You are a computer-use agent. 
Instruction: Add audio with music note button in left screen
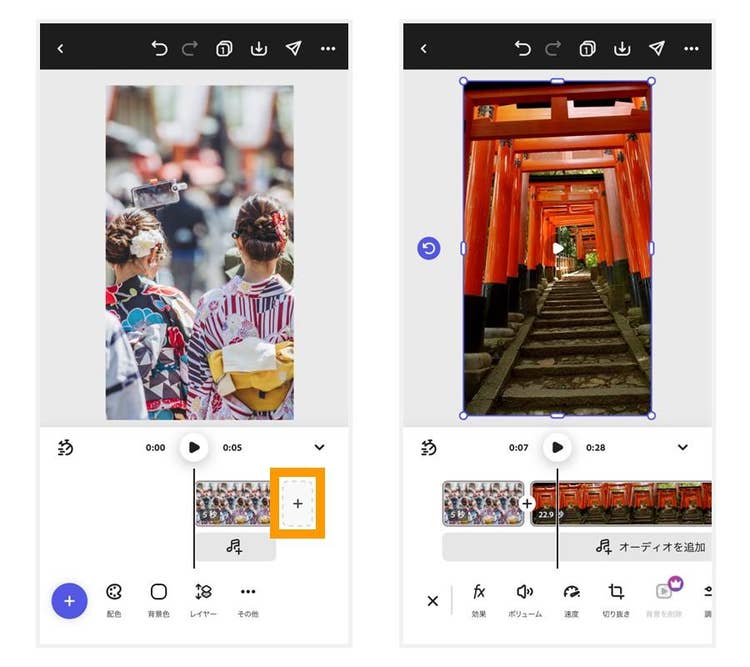click(x=234, y=546)
